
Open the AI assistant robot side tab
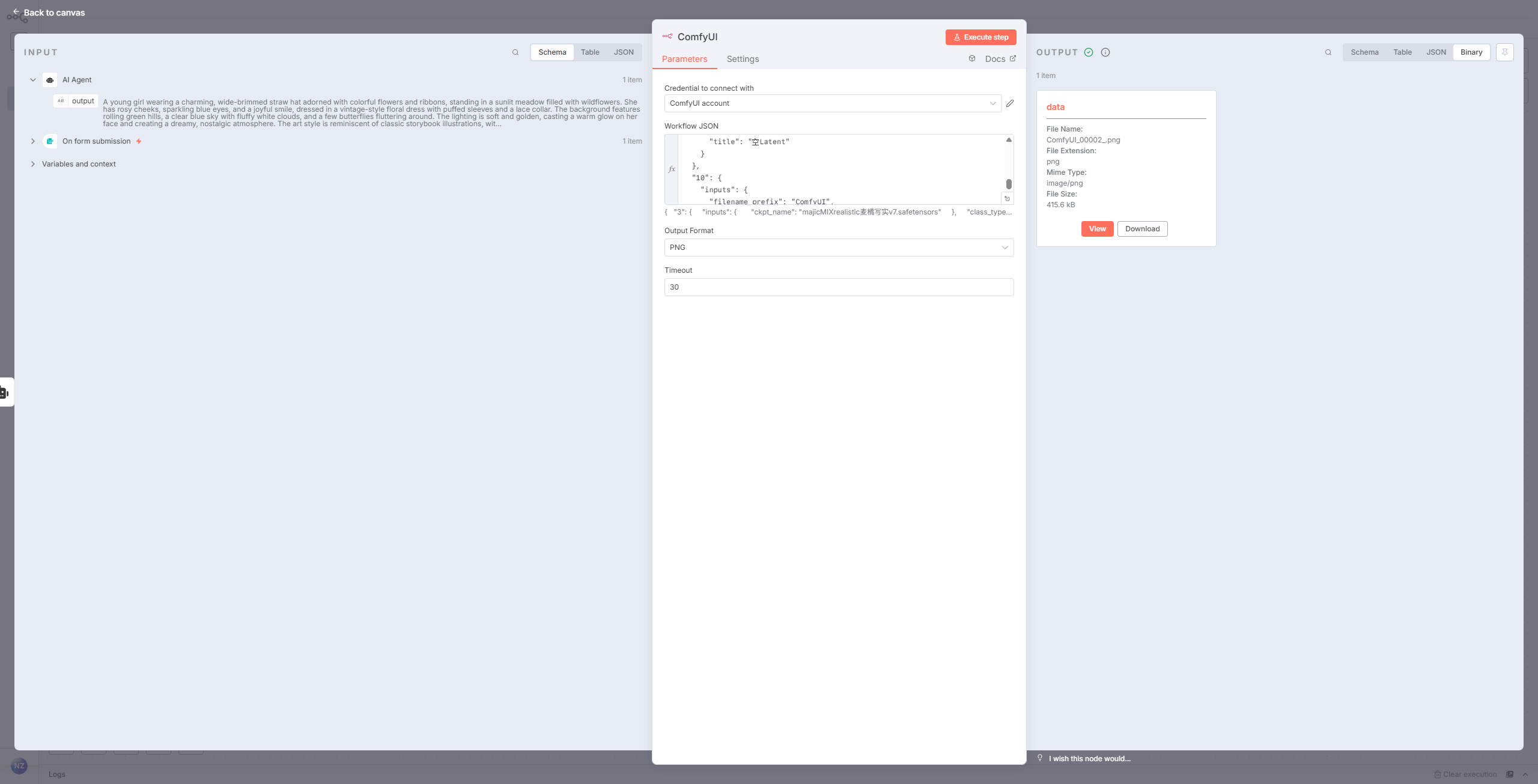5,393
